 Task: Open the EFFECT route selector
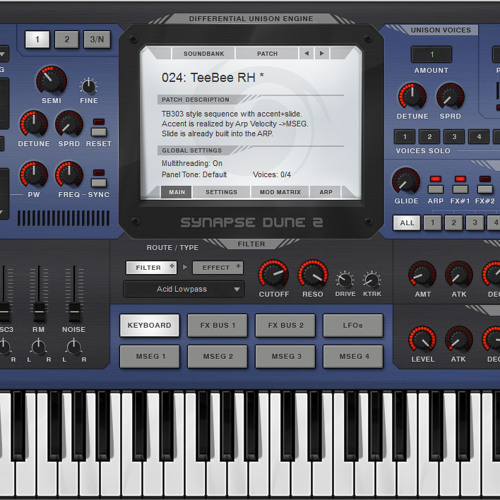pyautogui.click(x=218, y=267)
